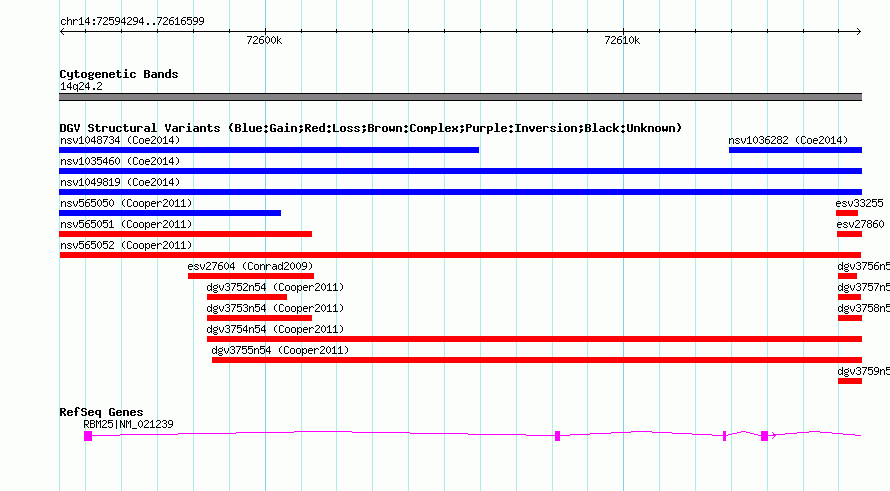Click the nsv1048734 (Coe2014) label
890x491 pixels.
120,140
